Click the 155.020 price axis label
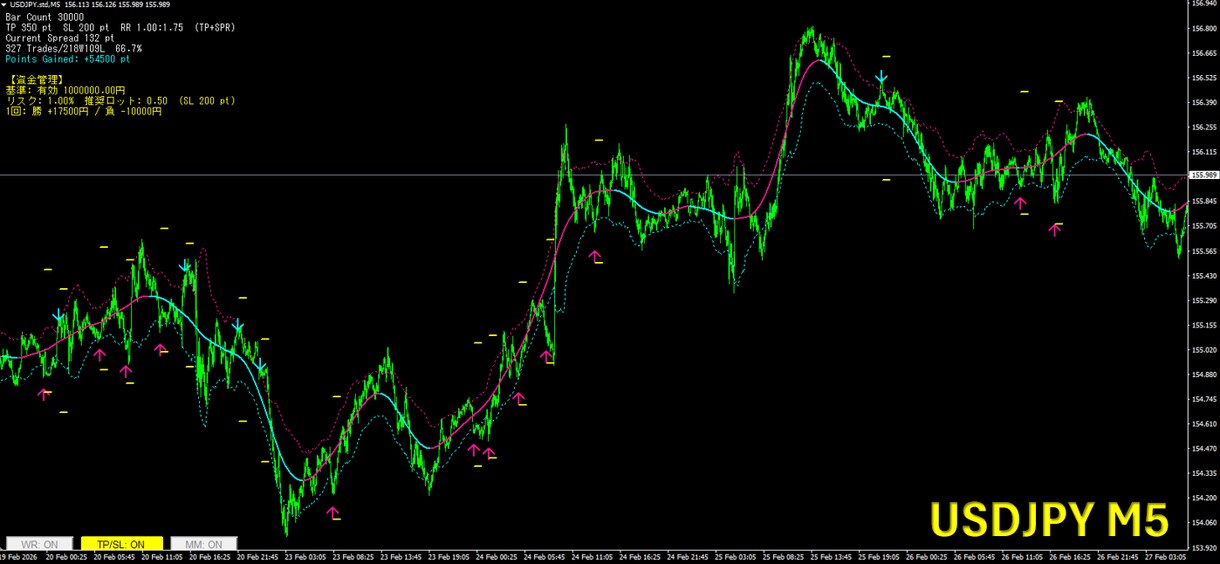The width and height of the screenshot is (1220, 564). (1204, 350)
